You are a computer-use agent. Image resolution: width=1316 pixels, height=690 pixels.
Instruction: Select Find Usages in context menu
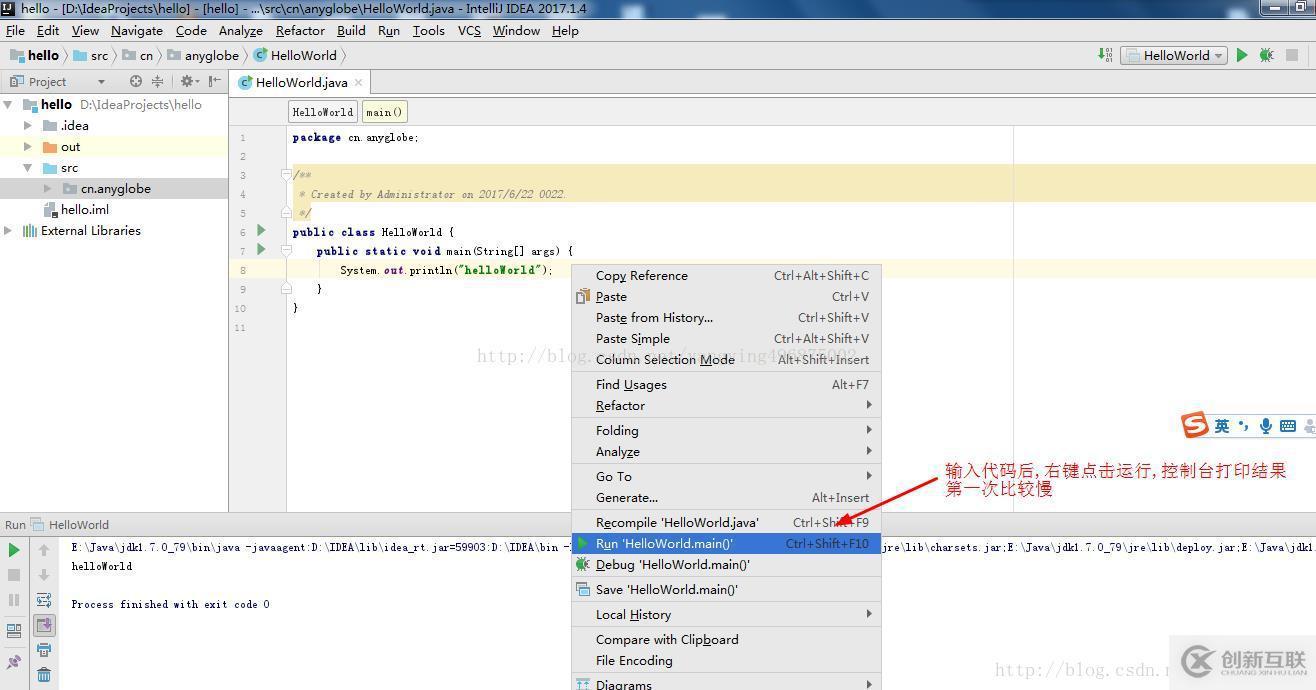(725, 384)
